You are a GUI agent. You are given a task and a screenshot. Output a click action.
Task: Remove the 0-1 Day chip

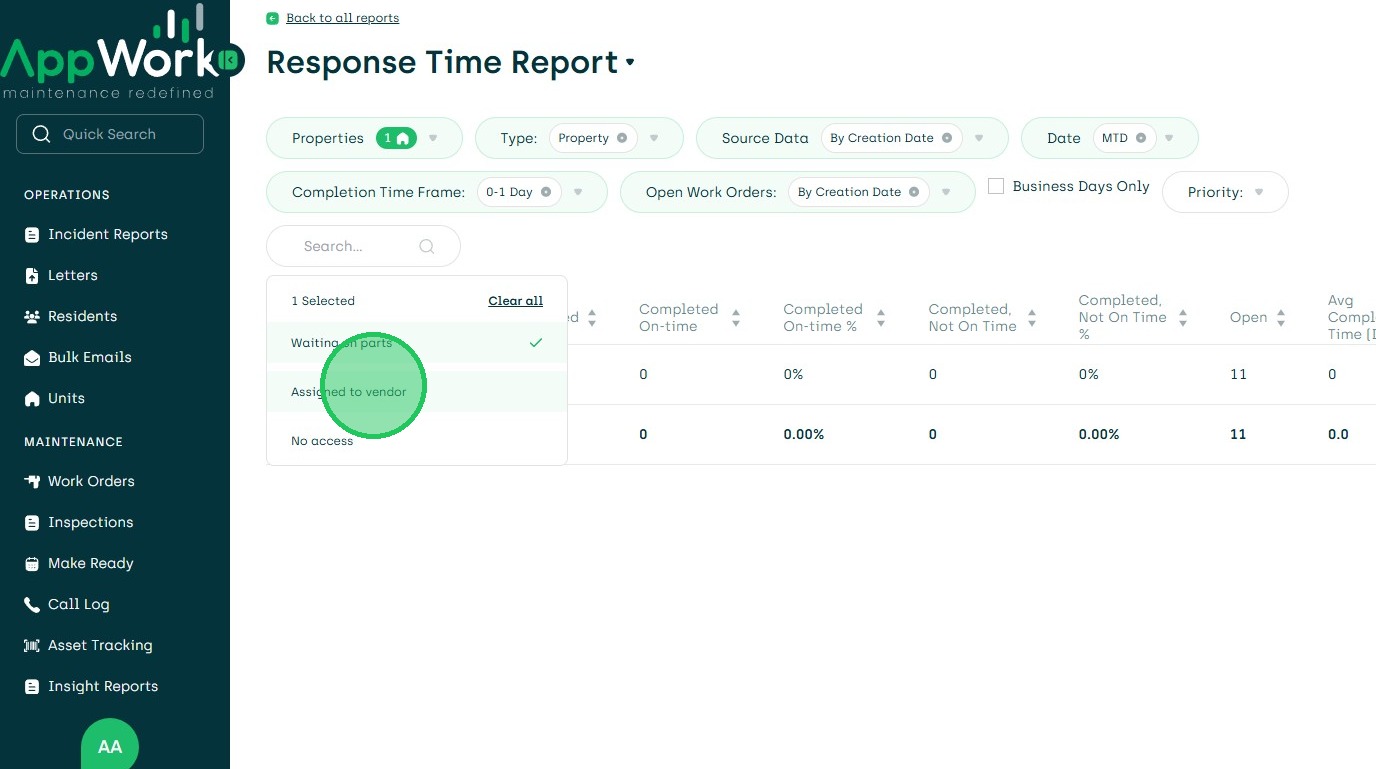pos(546,192)
